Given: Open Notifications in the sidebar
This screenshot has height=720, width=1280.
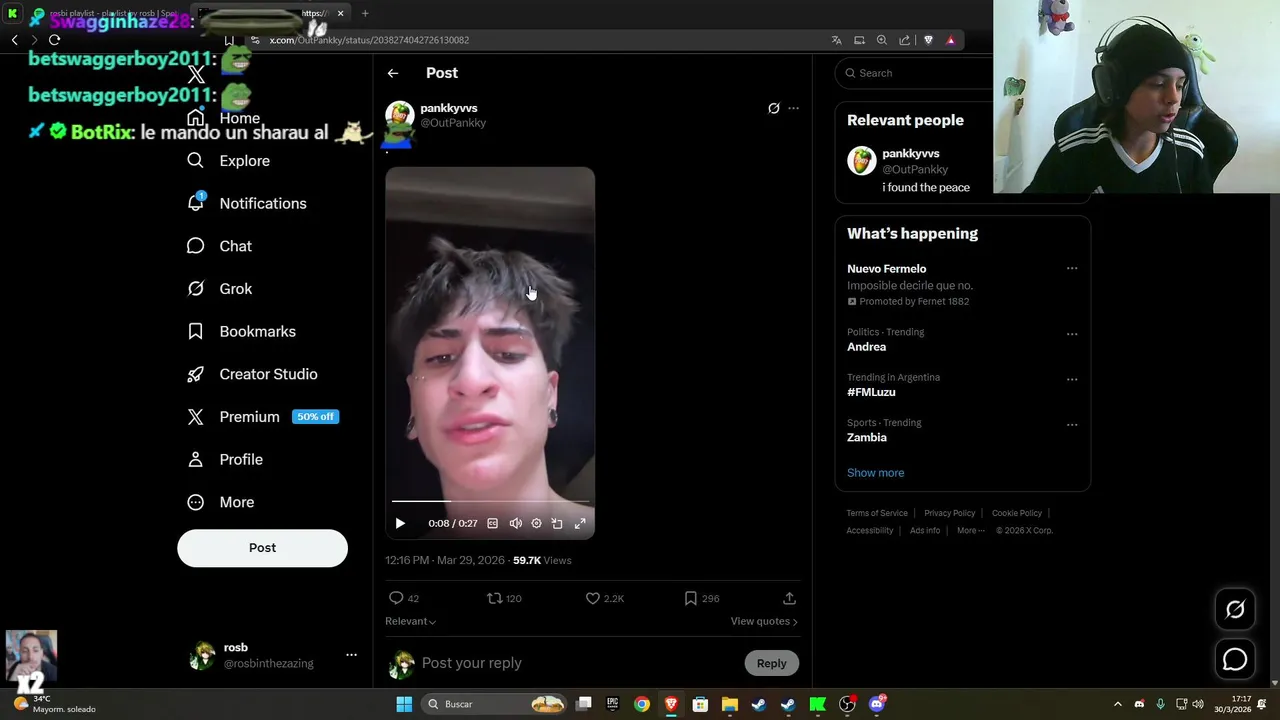Looking at the screenshot, I should click(248, 203).
